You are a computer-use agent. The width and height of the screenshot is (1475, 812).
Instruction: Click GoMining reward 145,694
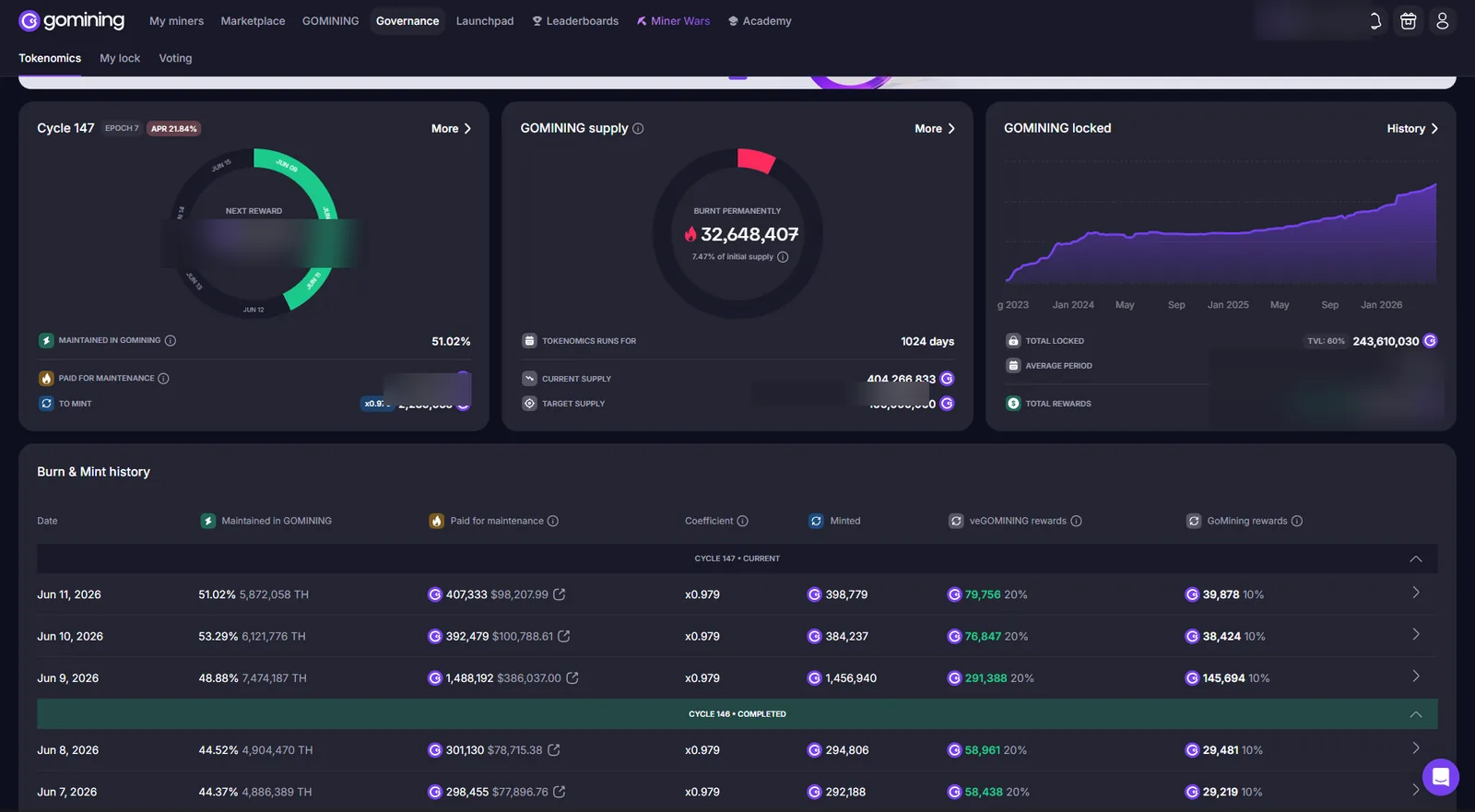point(1223,678)
